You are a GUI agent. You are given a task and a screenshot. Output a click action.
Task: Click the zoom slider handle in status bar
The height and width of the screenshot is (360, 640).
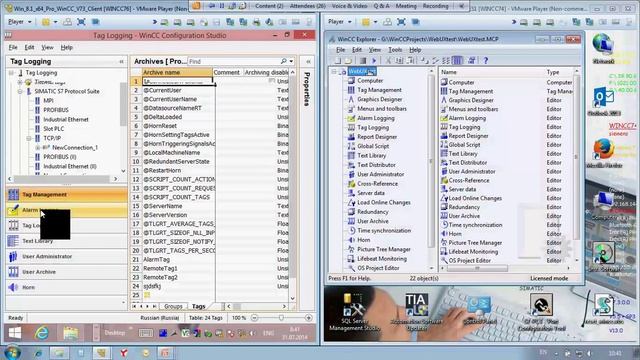[281, 318]
